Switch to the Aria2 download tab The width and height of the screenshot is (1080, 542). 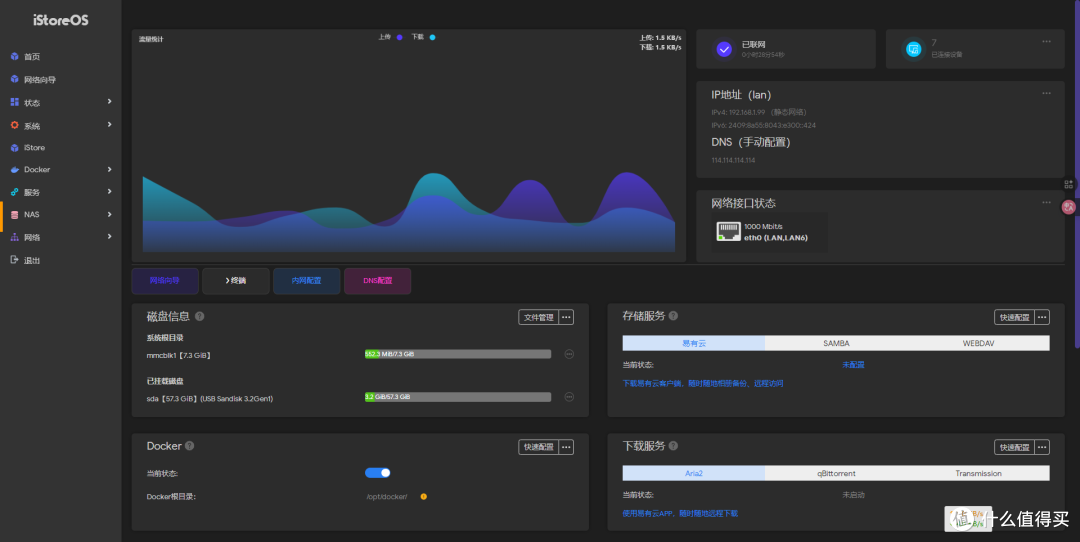coord(694,473)
